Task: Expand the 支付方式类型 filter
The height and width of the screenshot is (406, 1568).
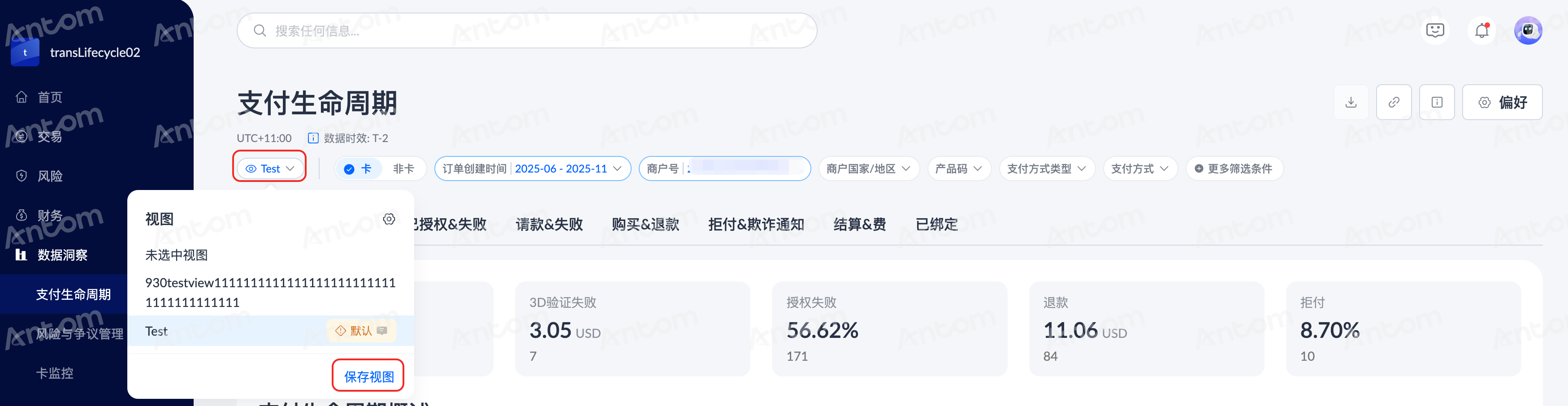Action: pos(1047,168)
